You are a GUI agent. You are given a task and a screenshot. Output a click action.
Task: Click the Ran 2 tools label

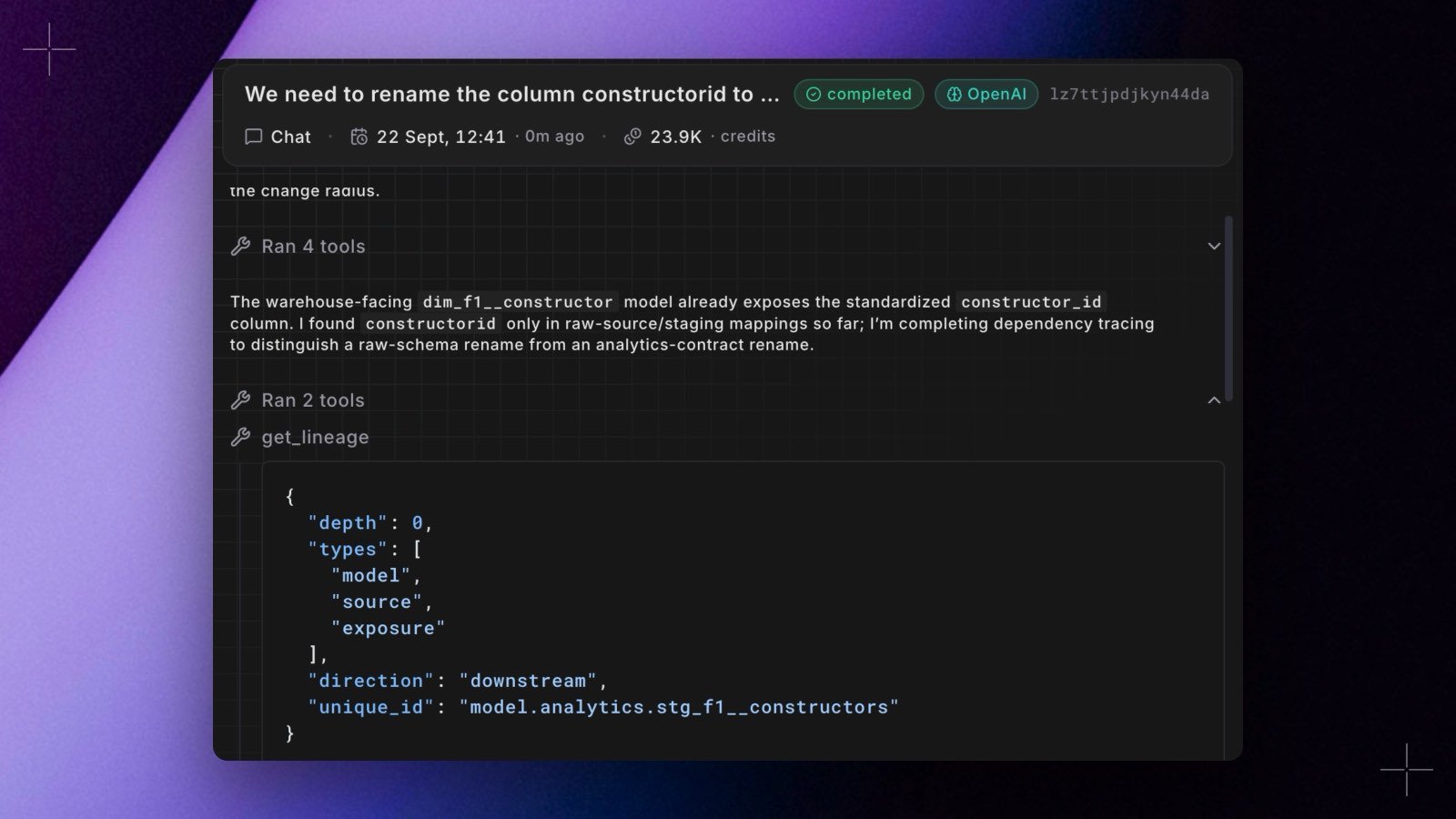(313, 399)
